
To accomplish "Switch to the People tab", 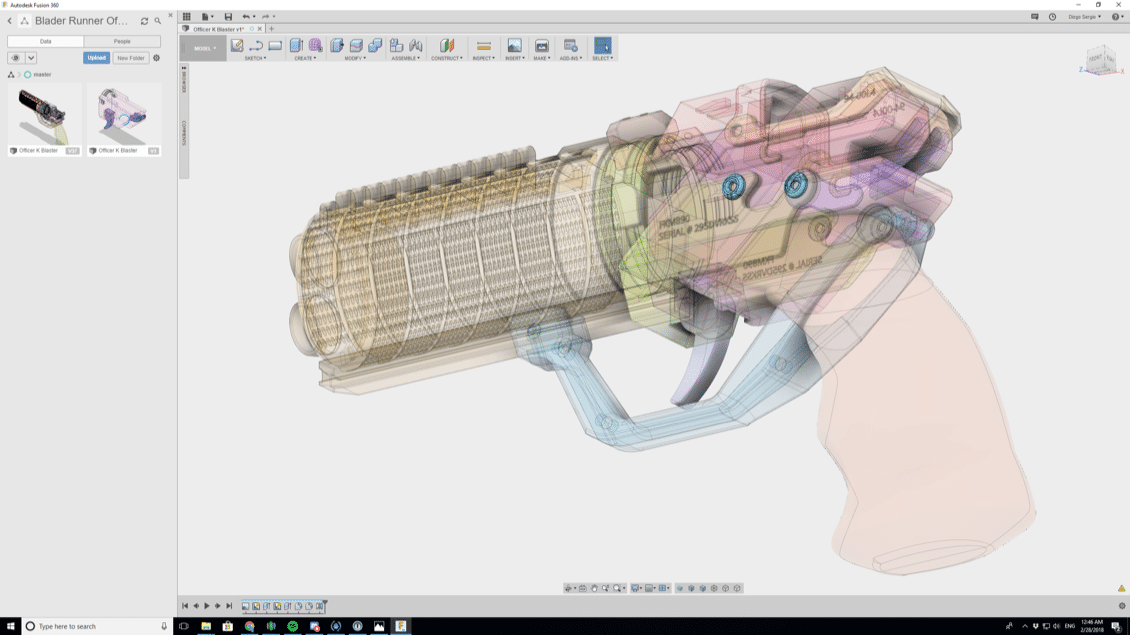I will pyautogui.click(x=122, y=41).
